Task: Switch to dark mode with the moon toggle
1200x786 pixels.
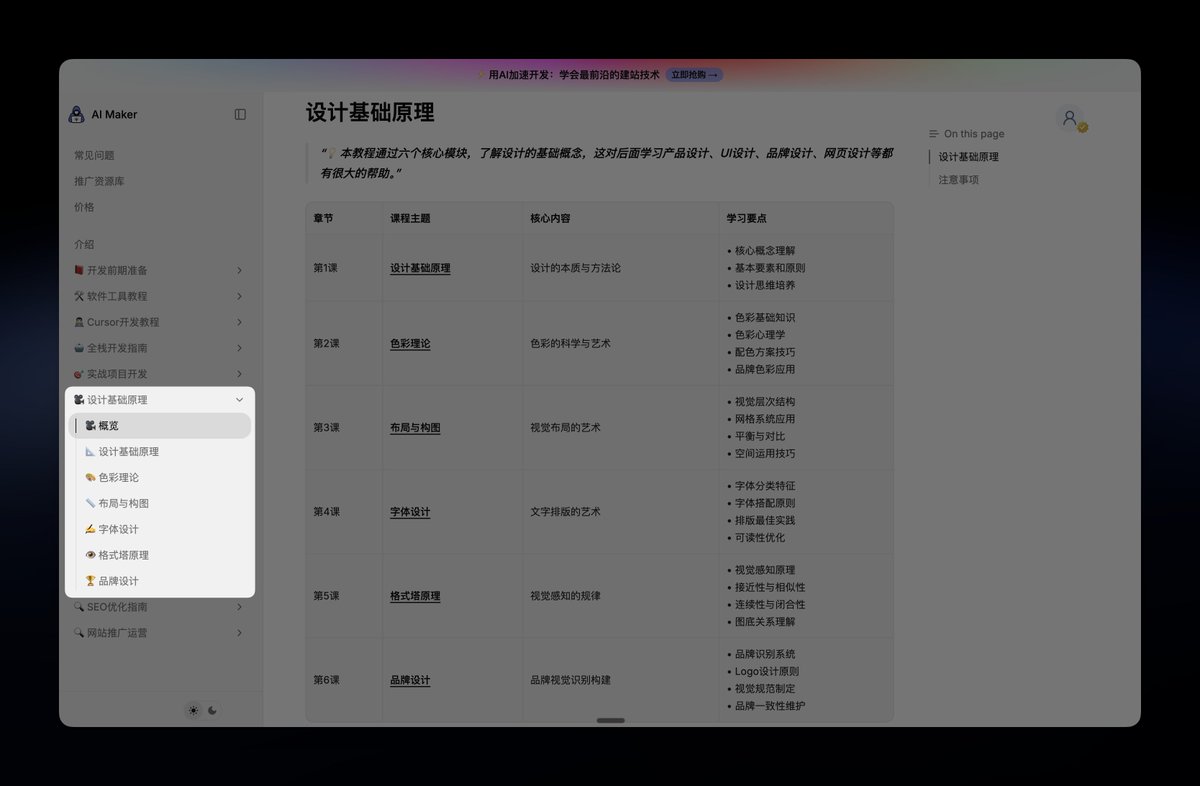Action: (x=211, y=711)
